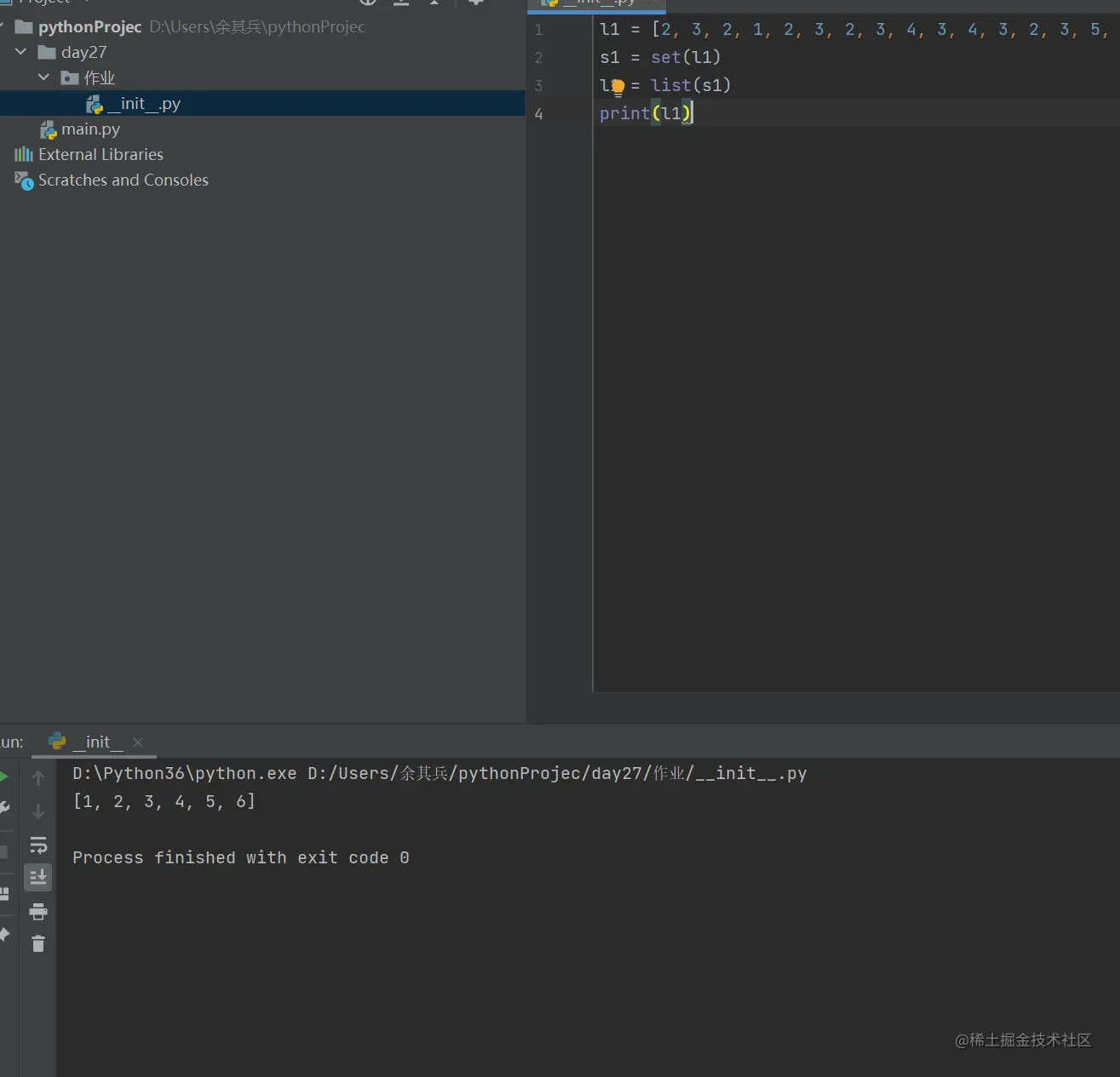Click the down stack trace arrow
1120x1077 pixels.
(38, 811)
